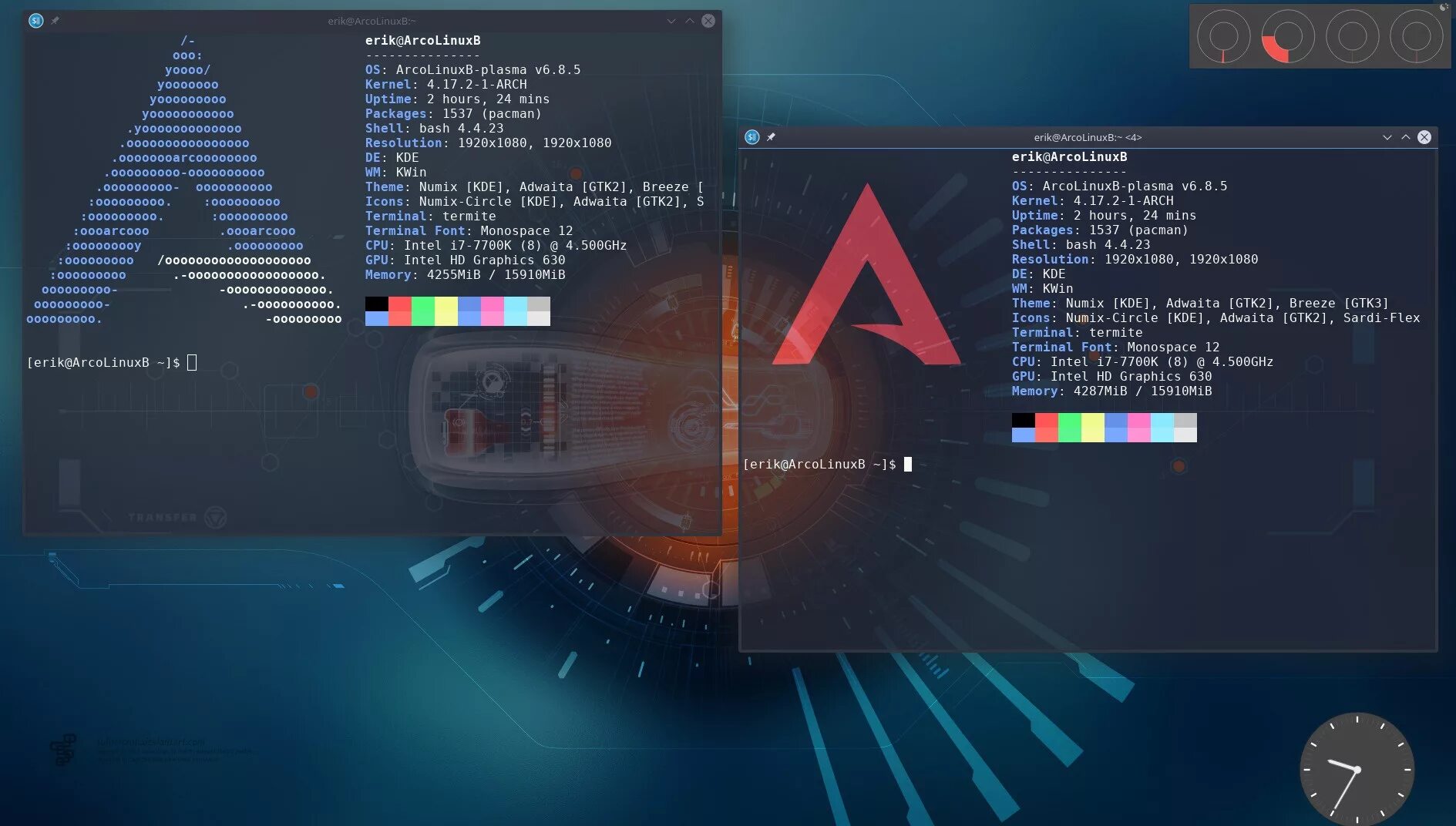This screenshot has width=1456, height=826.
Task: Toggle the pin icon in the <4> terminal titlebar
Action: [771, 137]
